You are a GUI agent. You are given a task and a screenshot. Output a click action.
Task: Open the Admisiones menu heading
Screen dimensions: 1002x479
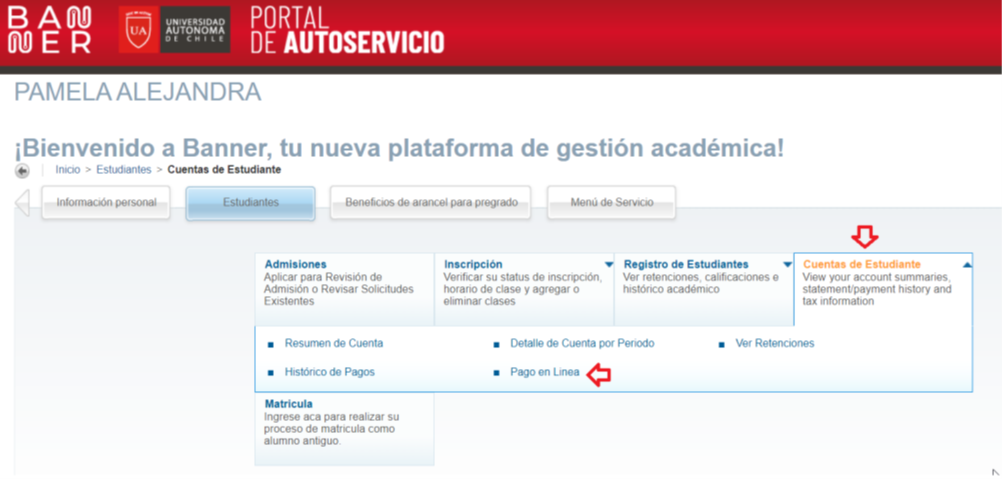295,264
